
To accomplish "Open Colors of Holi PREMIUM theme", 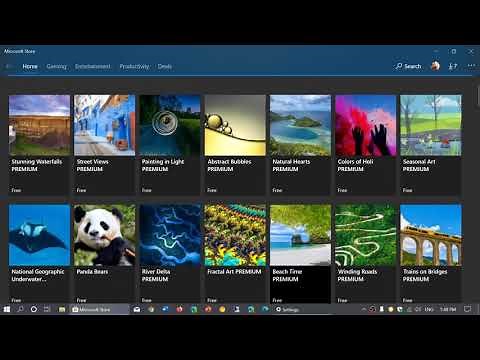I will click(366, 144).
